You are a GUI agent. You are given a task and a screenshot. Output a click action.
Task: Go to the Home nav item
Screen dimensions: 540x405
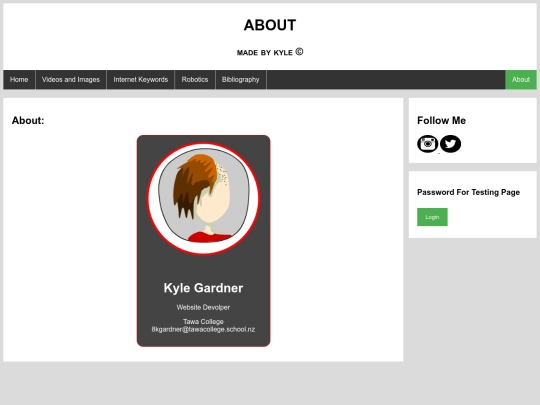point(19,80)
